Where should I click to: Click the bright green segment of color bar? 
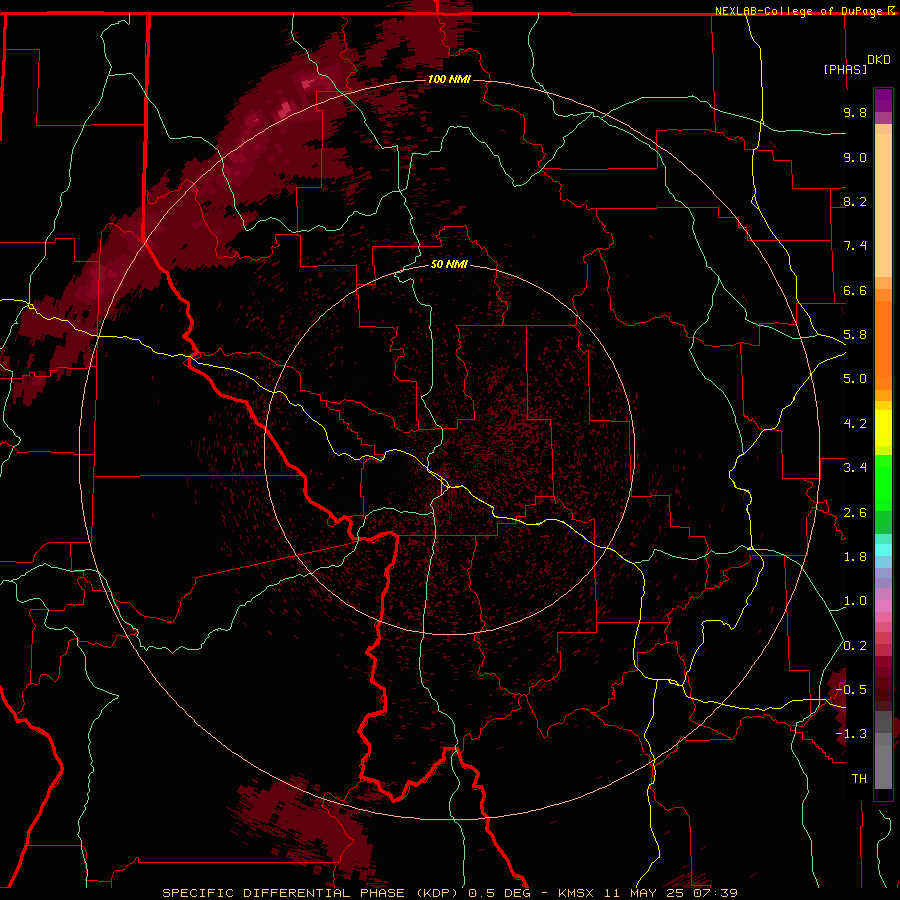click(883, 484)
